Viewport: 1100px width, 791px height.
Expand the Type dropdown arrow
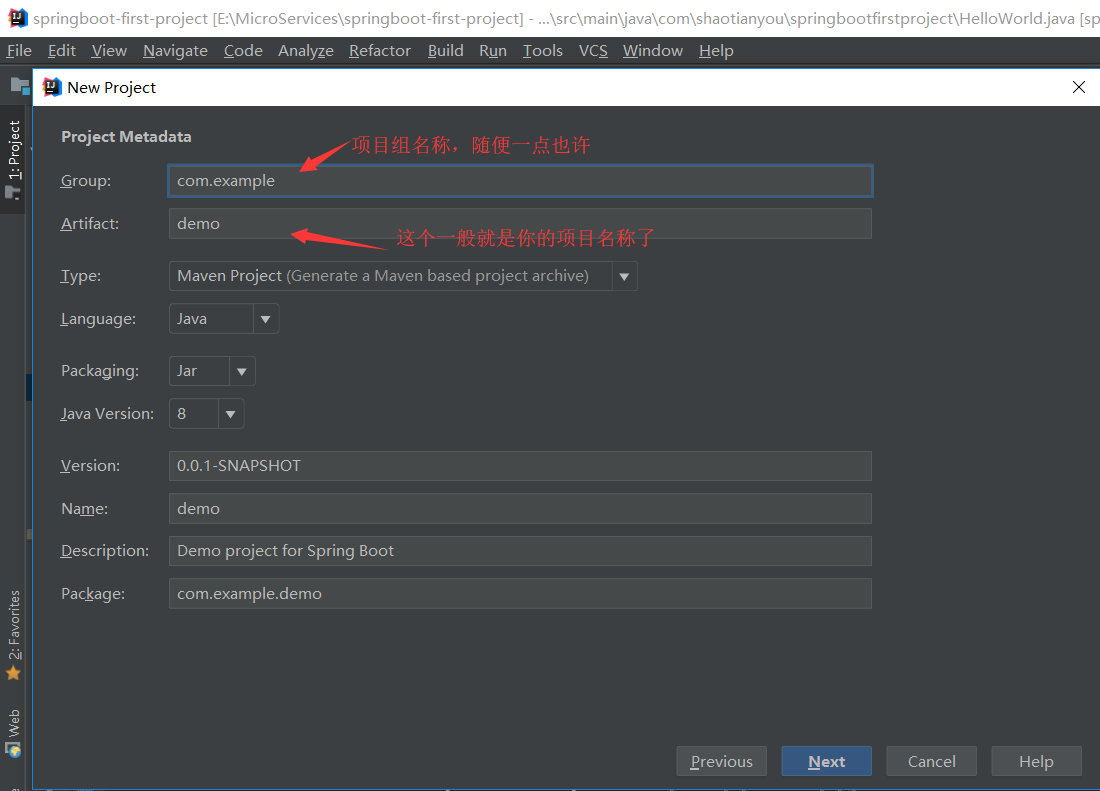624,276
